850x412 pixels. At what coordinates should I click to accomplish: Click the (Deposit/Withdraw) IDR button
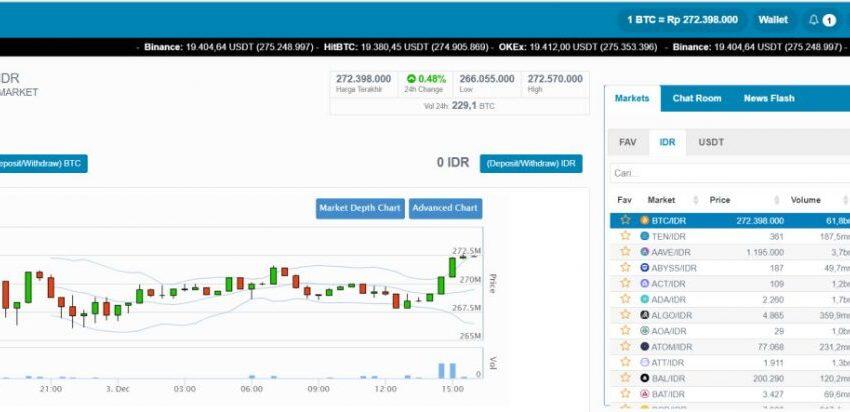(531, 164)
